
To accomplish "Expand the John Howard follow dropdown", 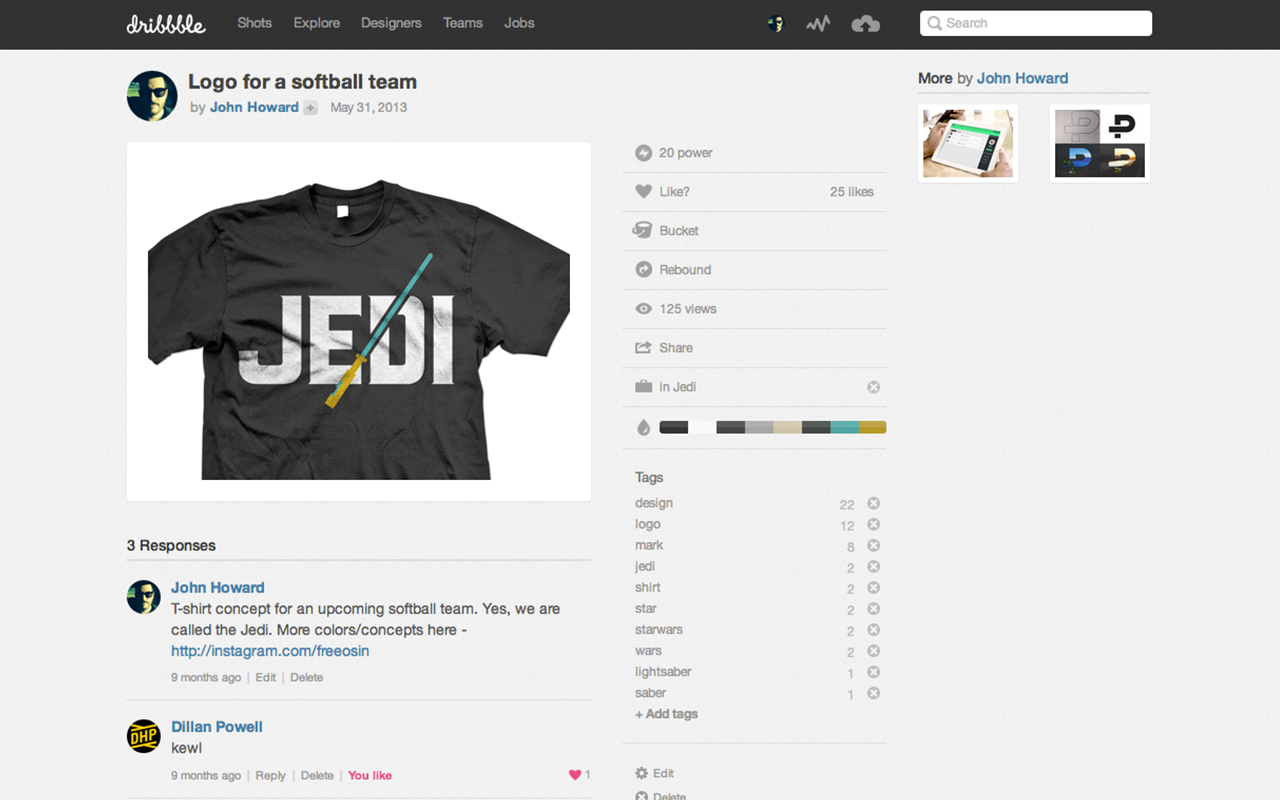I will tap(309, 107).
